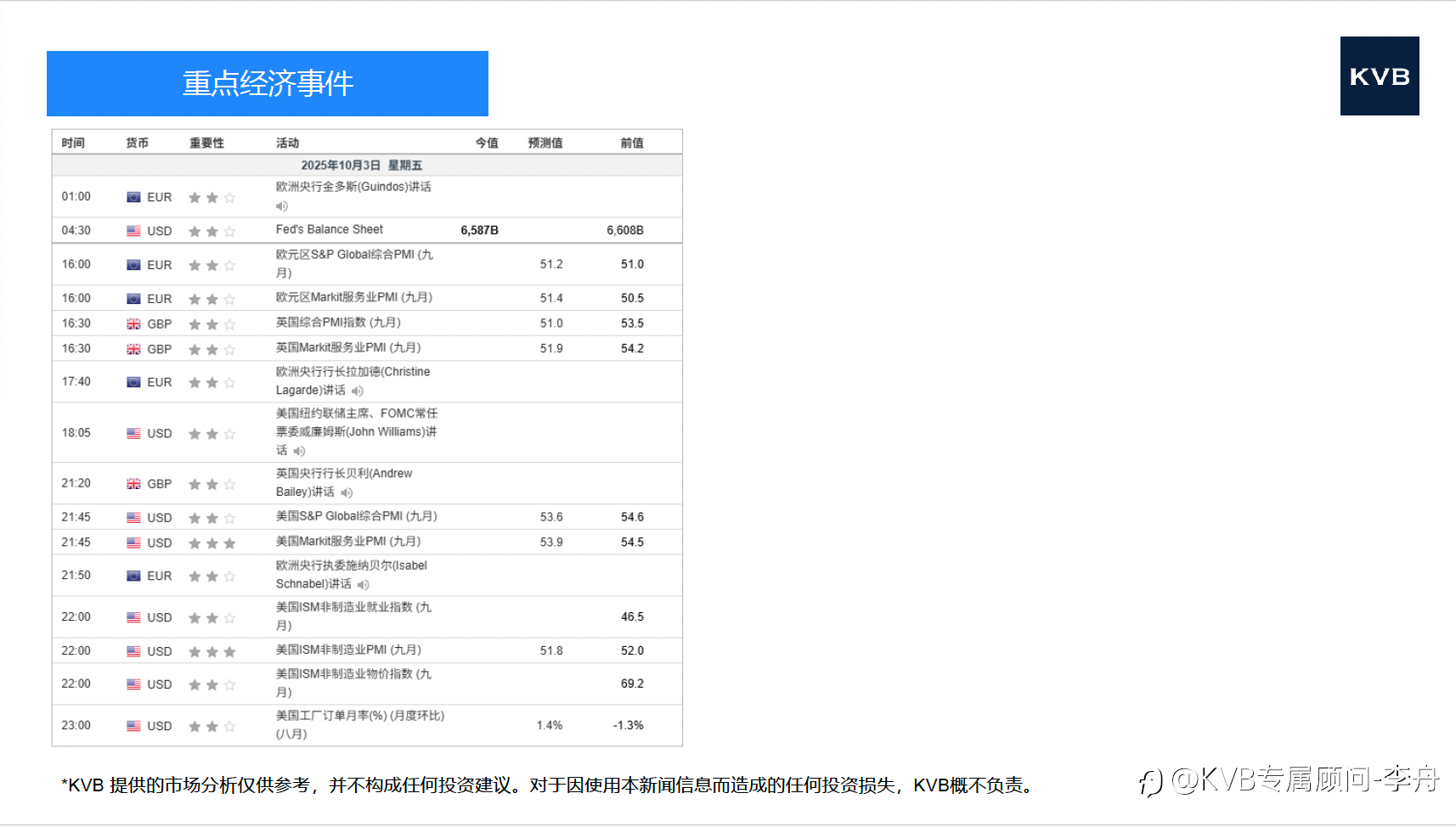Click the KVB disclaimer text at the bottom
Viewport: 1456px width, 827px height.
550,785
